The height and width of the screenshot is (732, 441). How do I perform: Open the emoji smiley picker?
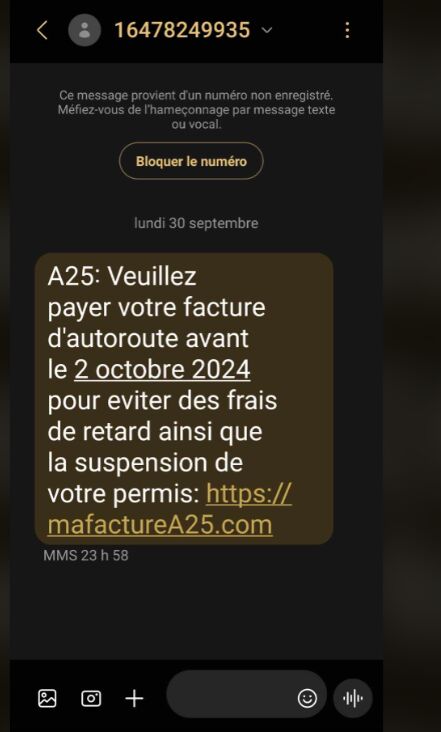(307, 698)
